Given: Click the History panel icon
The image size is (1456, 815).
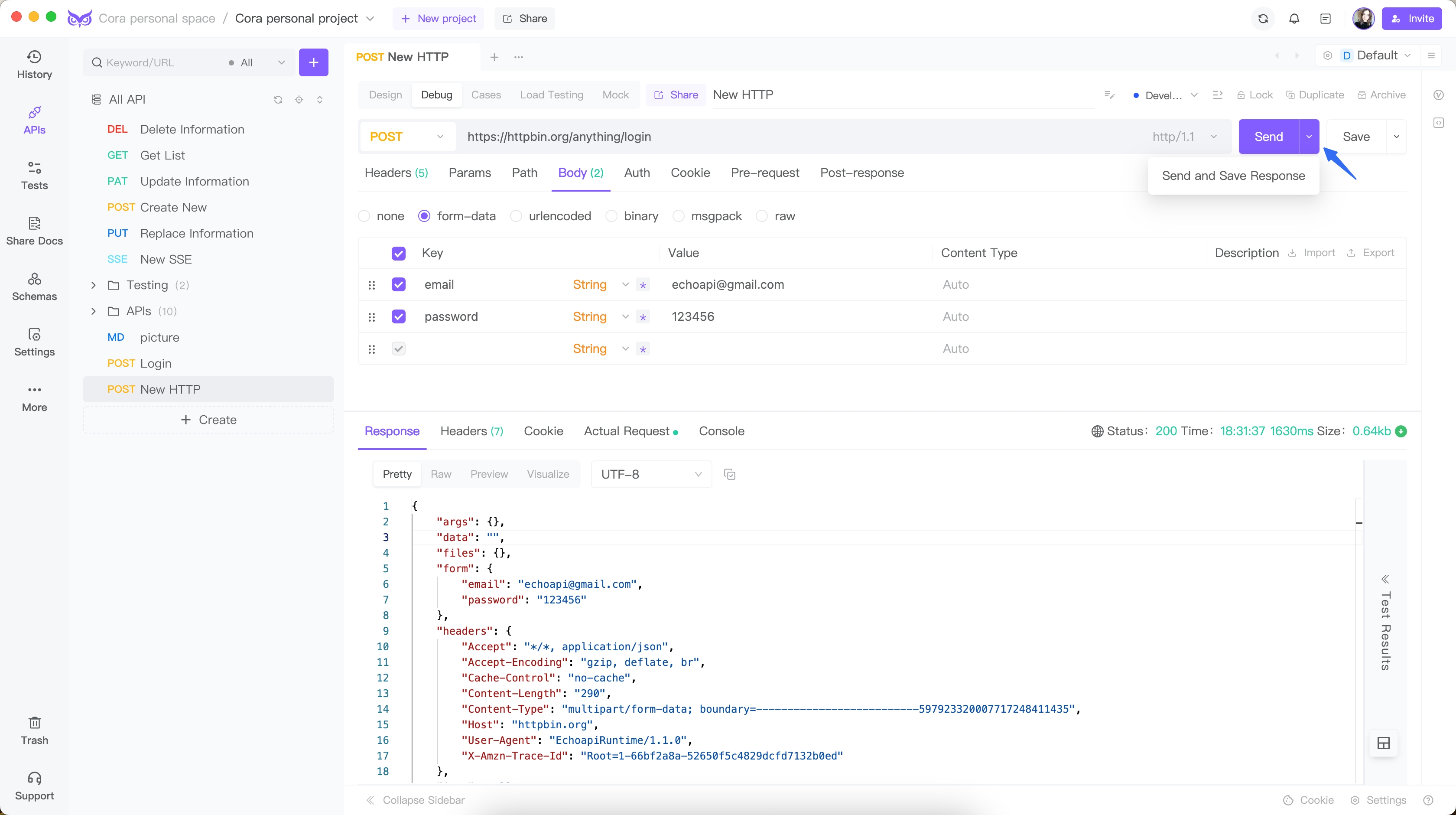Looking at the screenshot, I should click(x=34, y=56).
